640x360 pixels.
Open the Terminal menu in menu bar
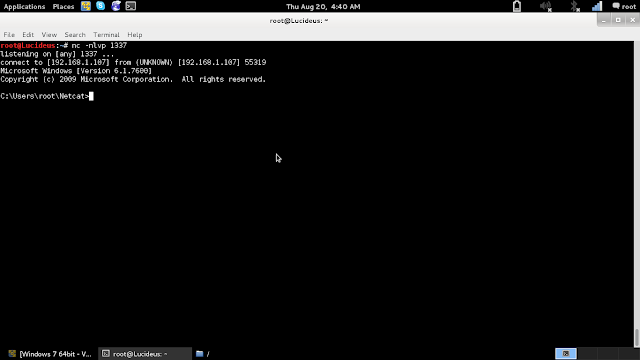point(106,35)
